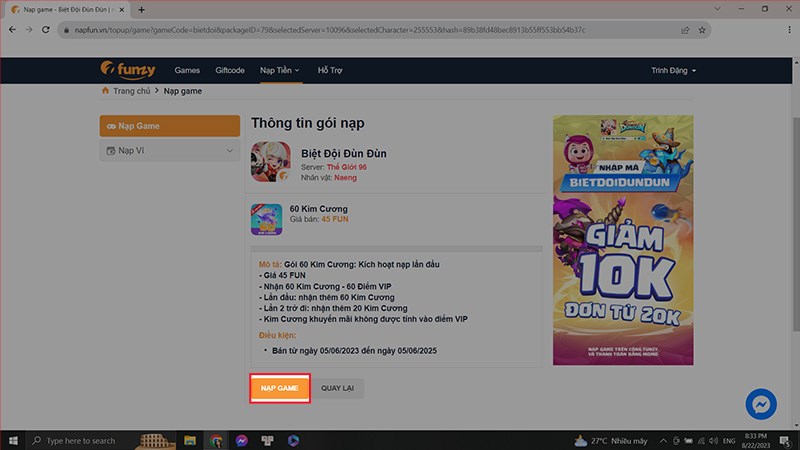Select Nạp Game in the sidebar
The width and height of the screenshot is (800, 450).
[170, 126]
